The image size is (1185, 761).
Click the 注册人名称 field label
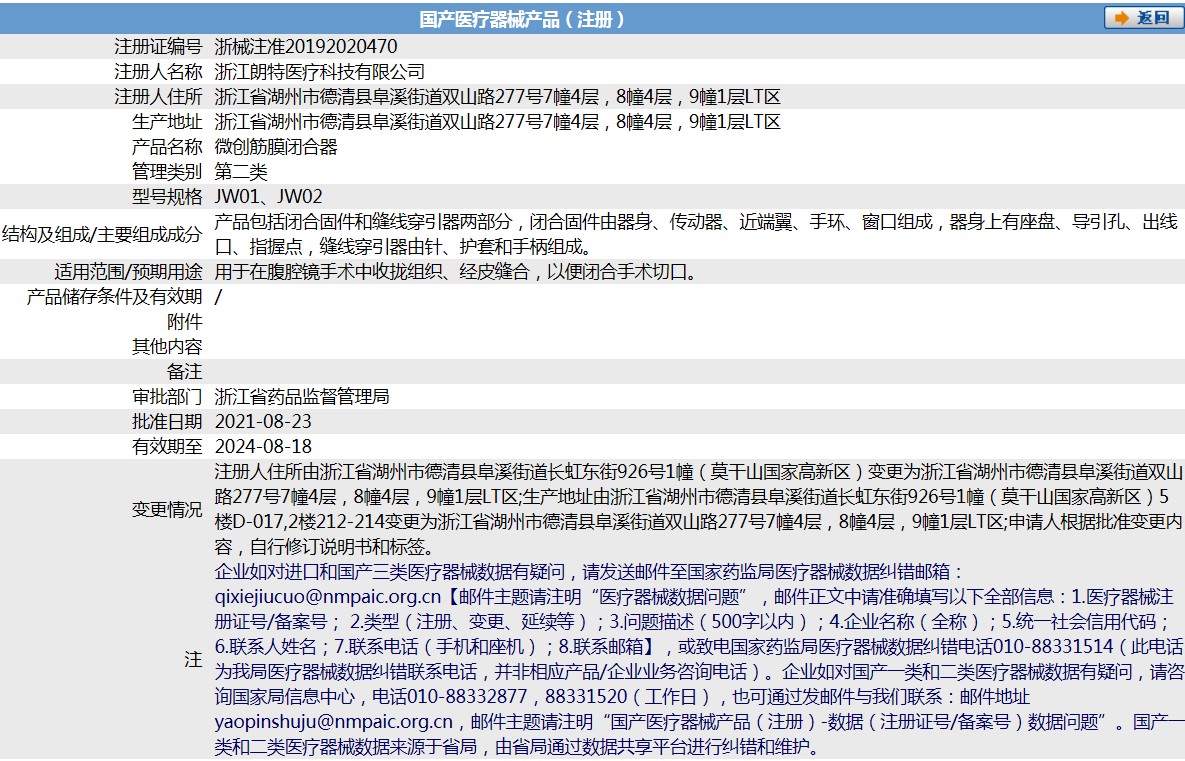158,72
